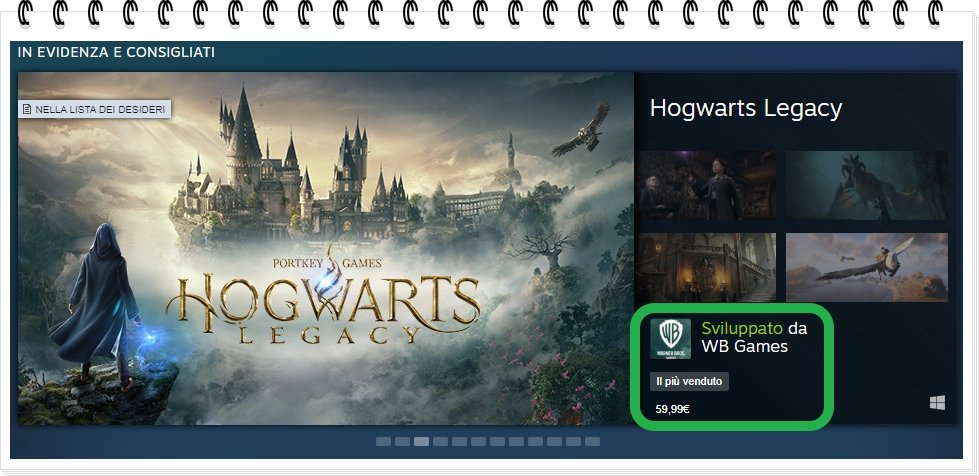979x476 pixels.
Task: Click the wishlist note icon on the banner
Action: [x=27, y=109]
